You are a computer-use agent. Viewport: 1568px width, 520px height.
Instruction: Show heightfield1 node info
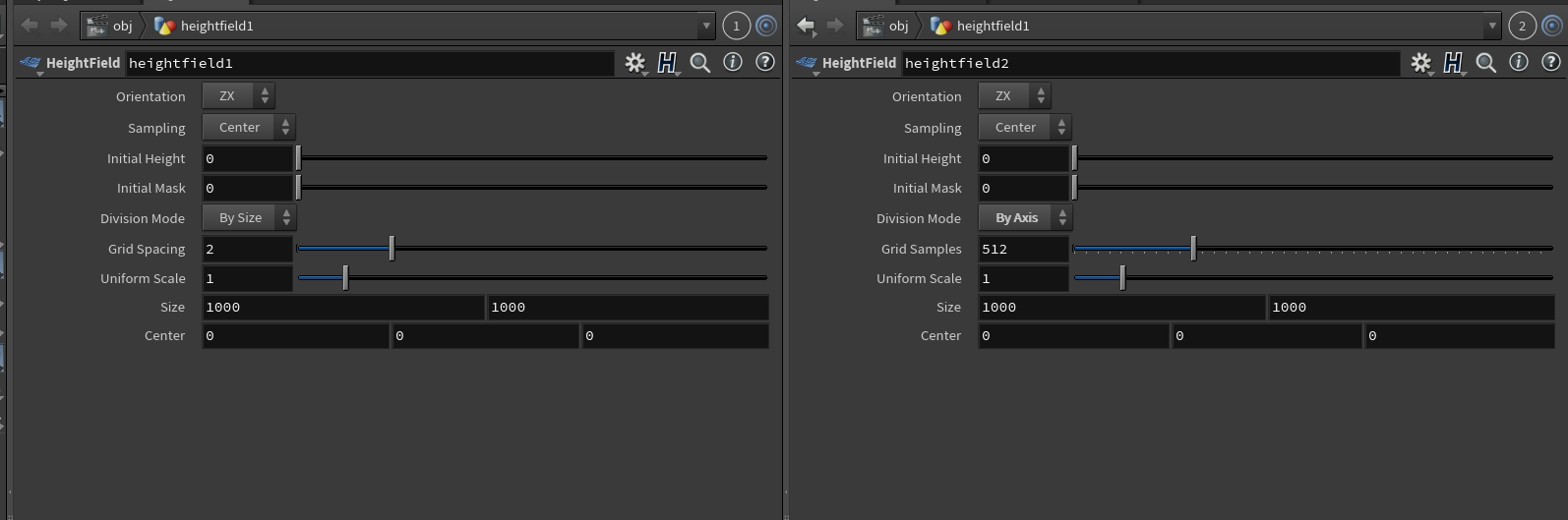[733, 62]
